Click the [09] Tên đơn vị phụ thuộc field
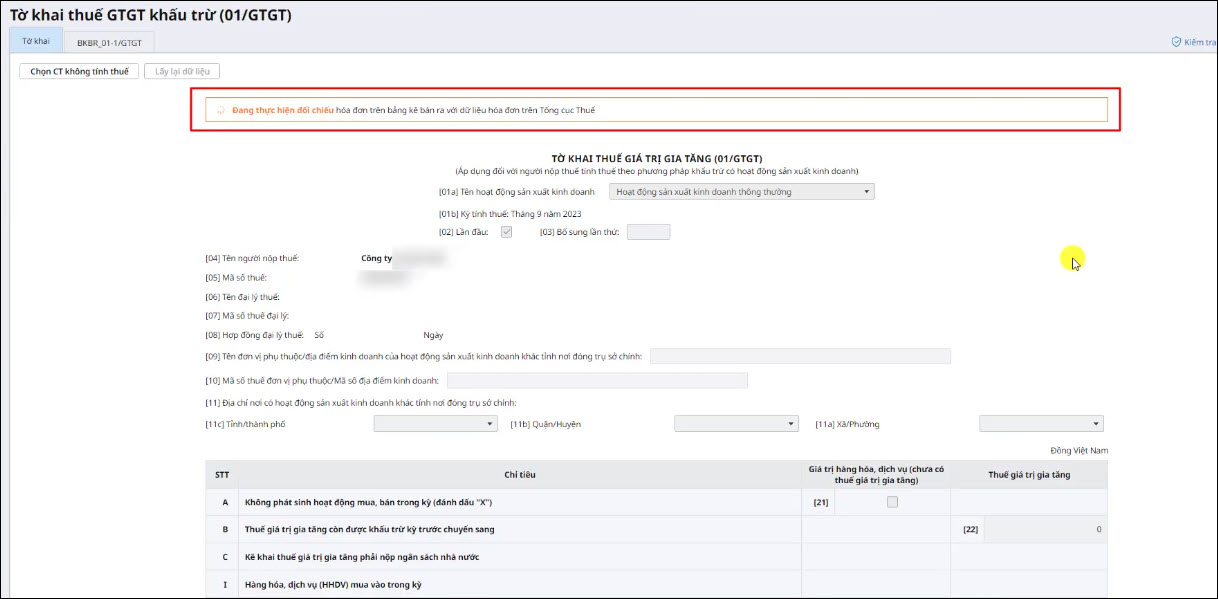 pyautogui.click(x=800, y=356)
